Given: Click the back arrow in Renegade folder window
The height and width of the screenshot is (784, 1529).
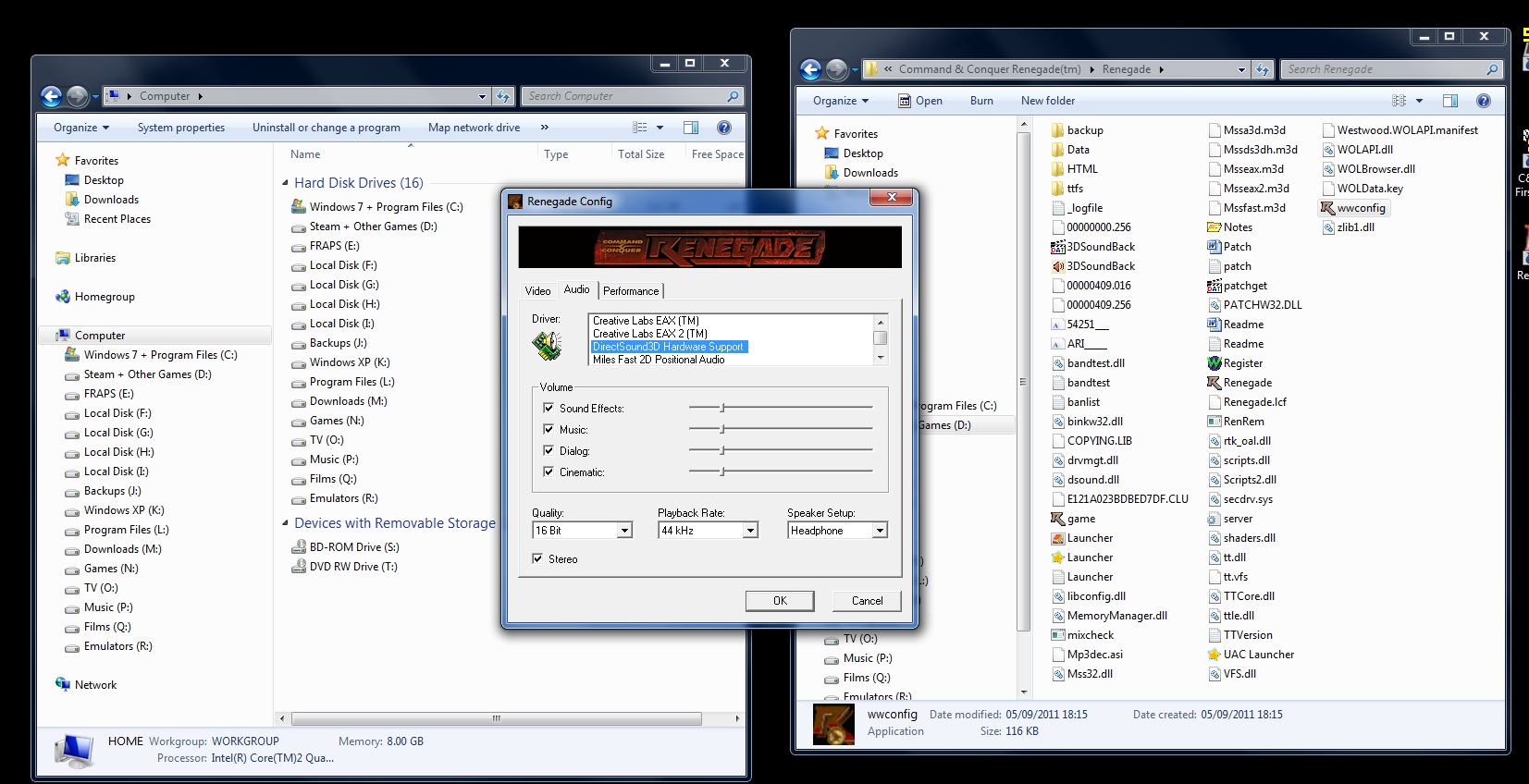Looking at the screenshot, I should pos(810,69).
